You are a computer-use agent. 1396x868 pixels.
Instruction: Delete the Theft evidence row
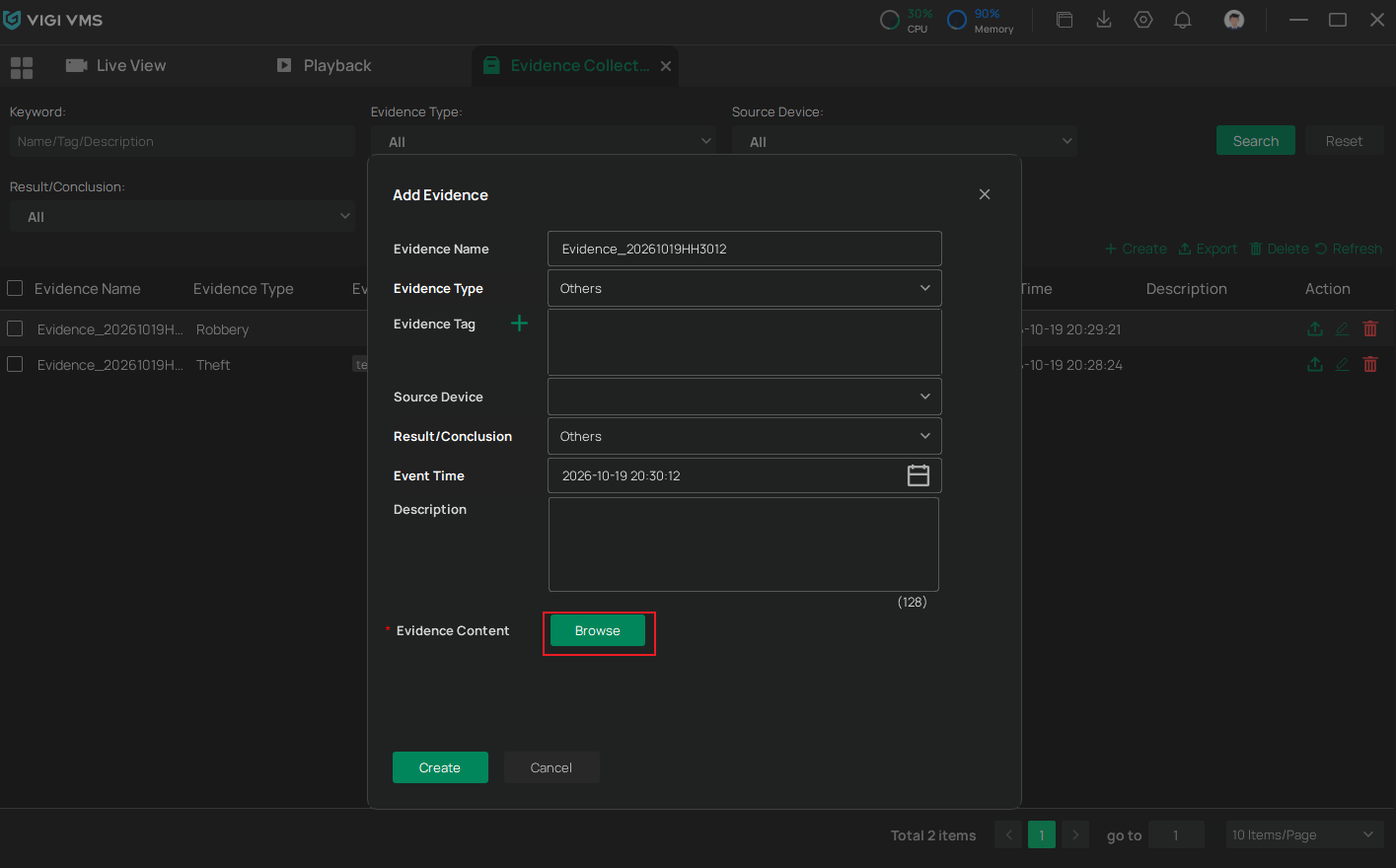(x=1370, y=365)
